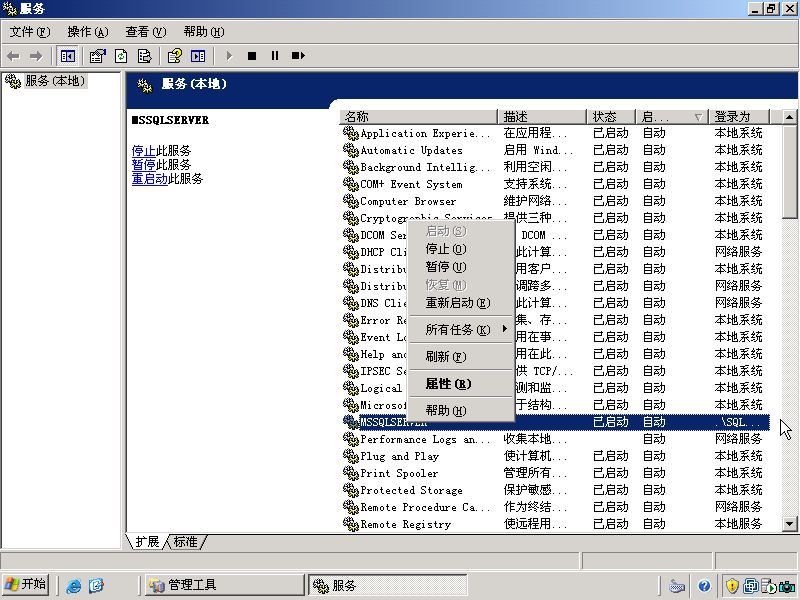Screen dimensions: 800x600
Task: Click the 服务 taskbar button
Action: click(x=388, y=585)
